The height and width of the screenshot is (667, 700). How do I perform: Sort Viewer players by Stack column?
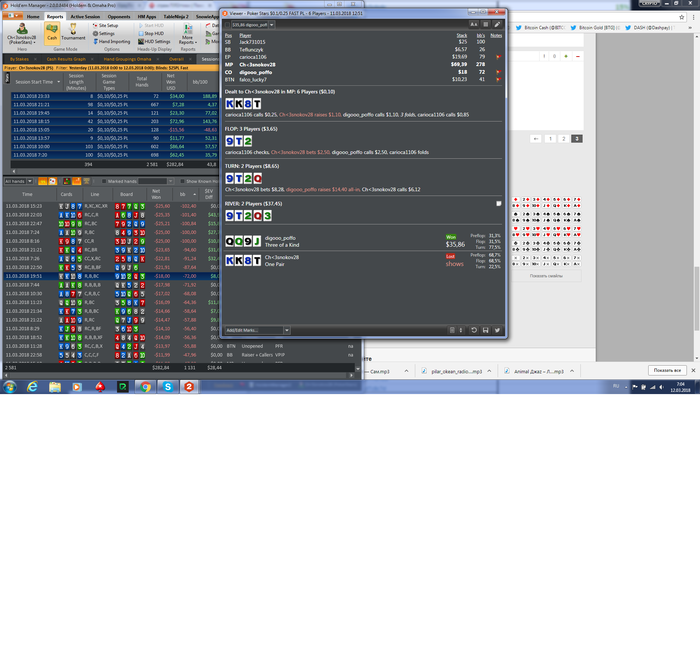coord(462,35)
